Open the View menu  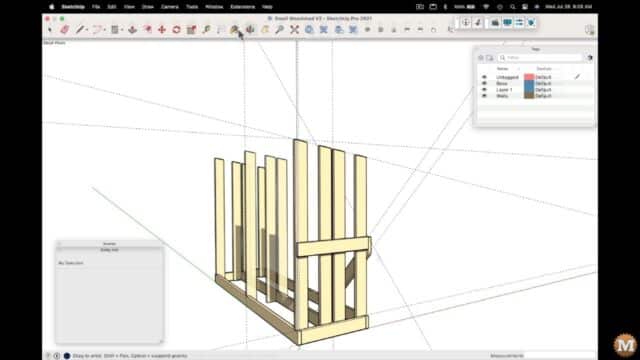click(x=129, y=7)
